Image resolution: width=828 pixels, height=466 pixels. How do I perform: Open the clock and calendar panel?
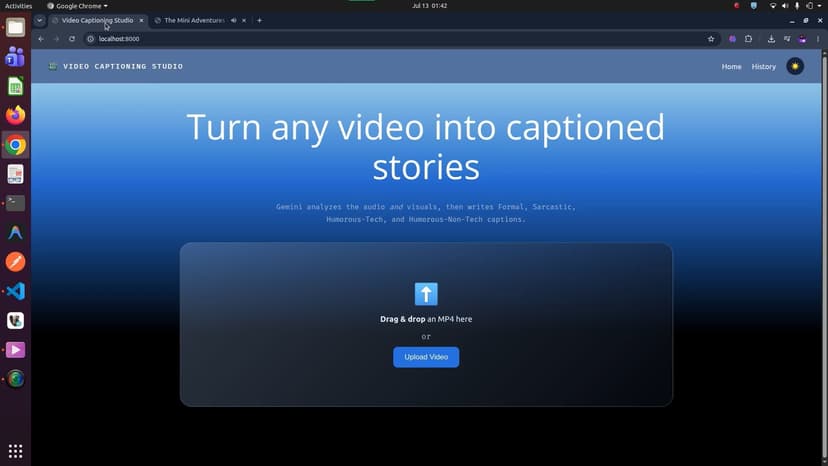coord(429,6)
